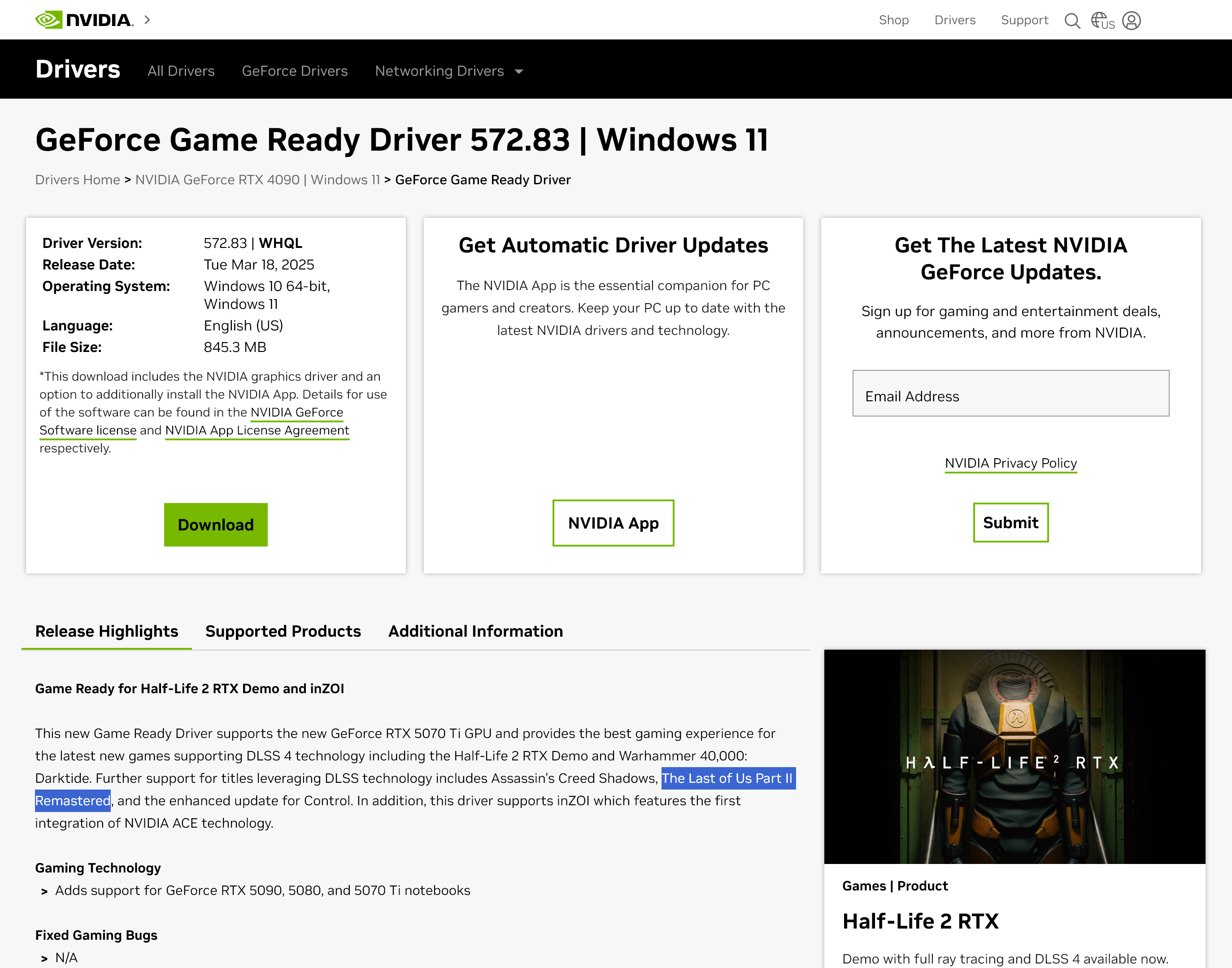This screenshot has width=1232, height=968.
Task: Click the NVIDIA App button
Action: click(613, 522)
